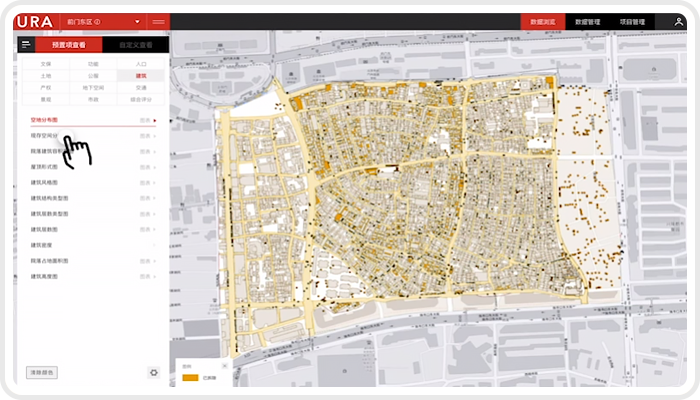Expand the chart arrow for 屋顶形式图
The height and width of the screenshot is (400, 700).
click(x=154, y=167)
